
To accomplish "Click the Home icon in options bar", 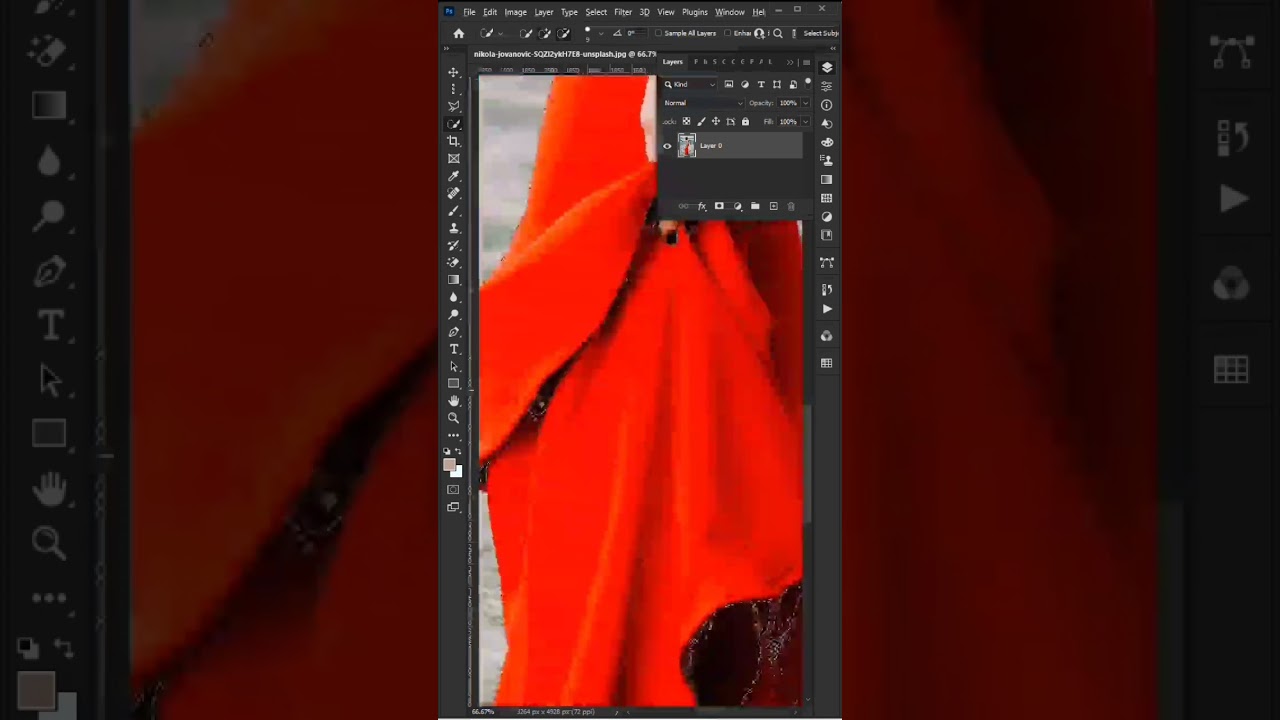I will [459, 33].
